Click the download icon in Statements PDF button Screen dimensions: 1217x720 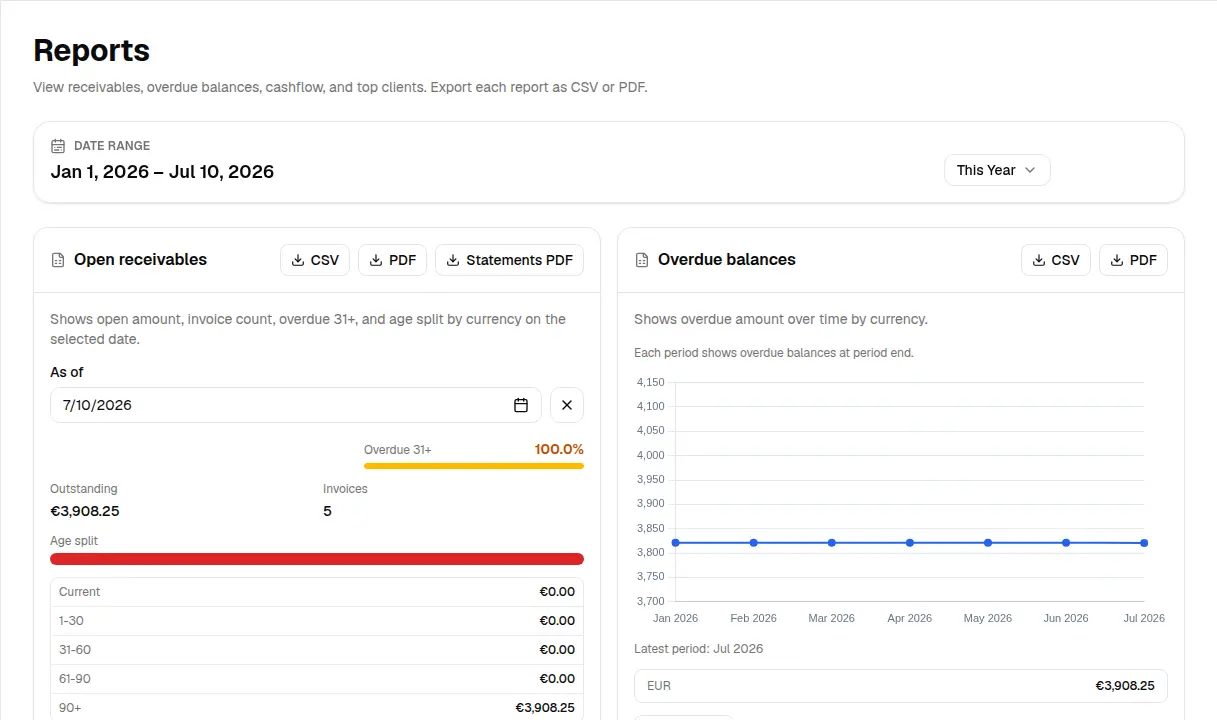[x=453, y=260]
